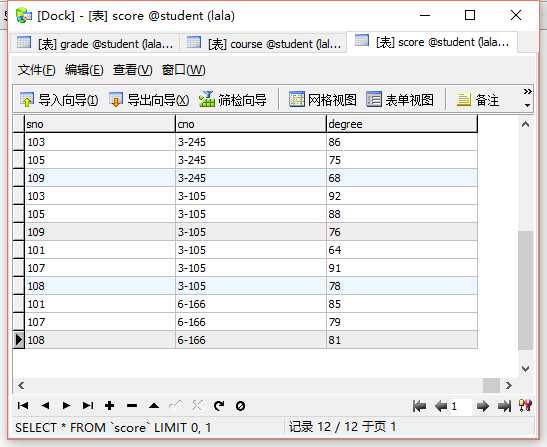Click the Navicat application icon in title bar

point(24,16)
